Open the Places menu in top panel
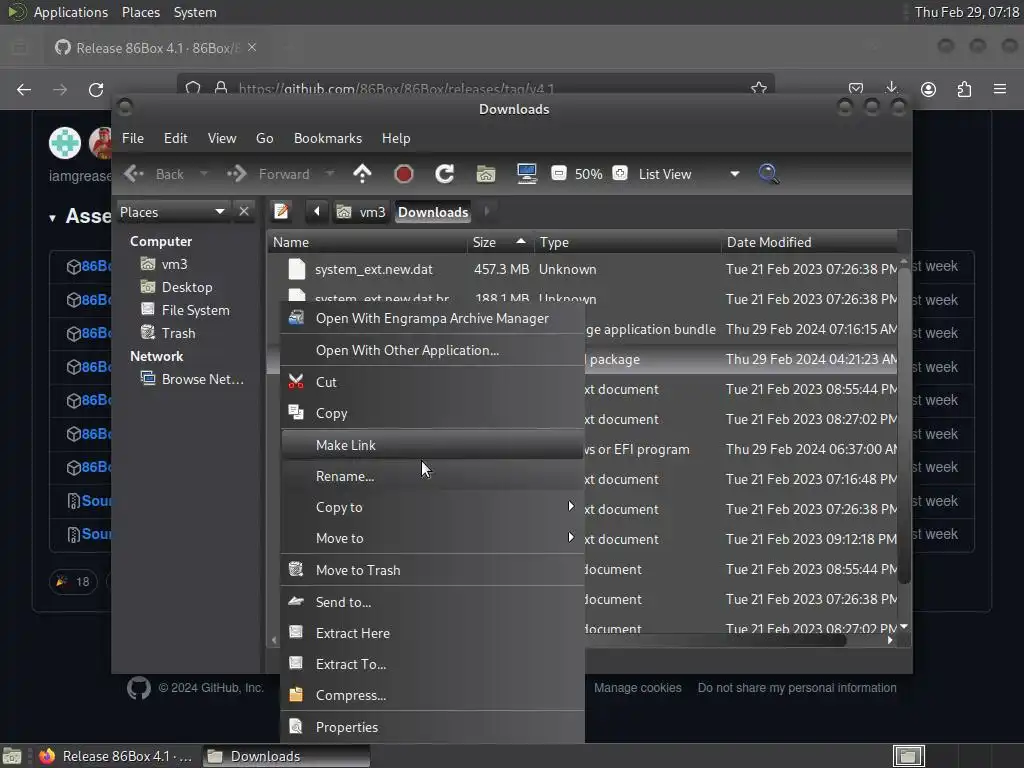This screenshot has width=1024, height=768. 140,12
